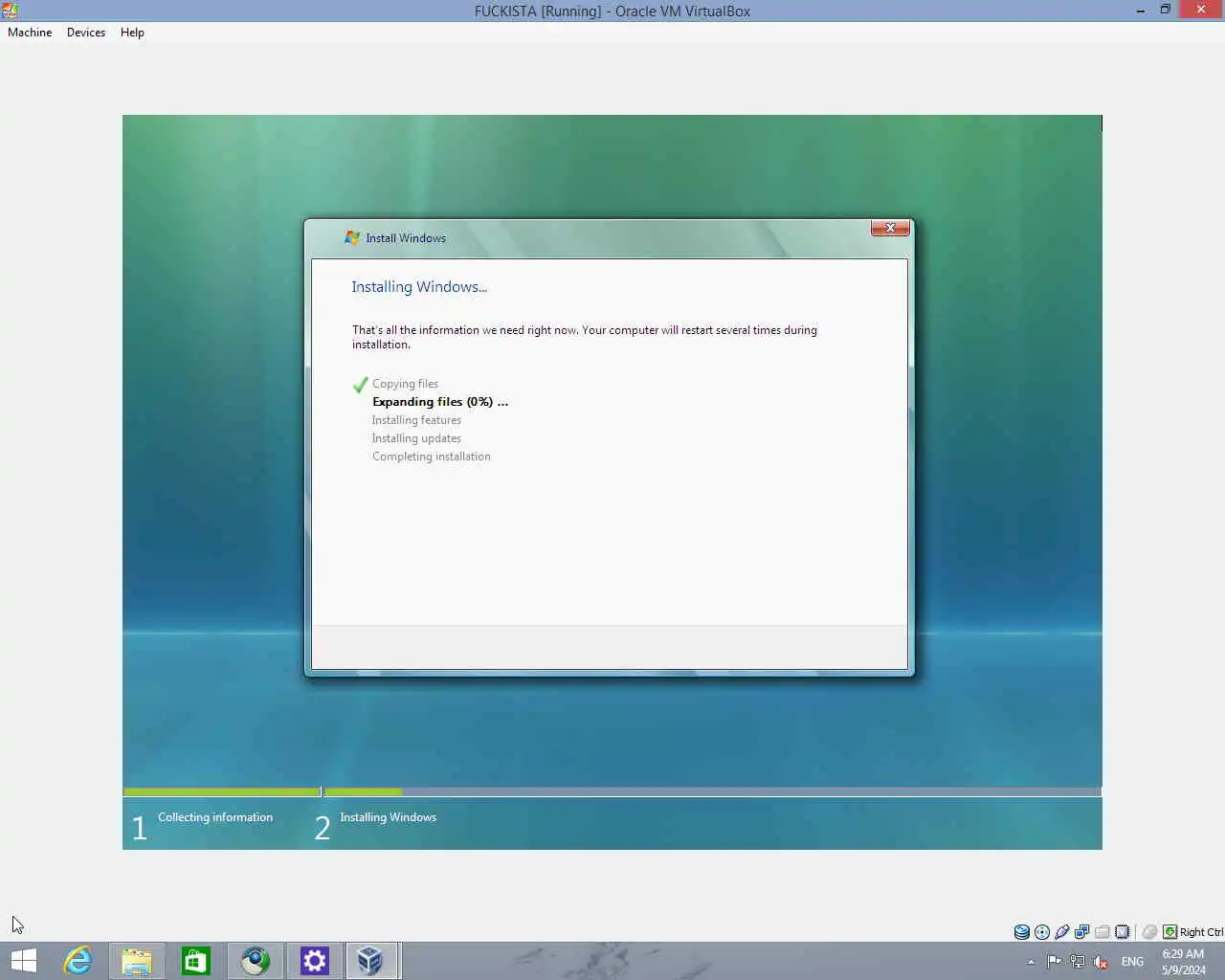The image size is (1225, 980).
Task: Minimize the VirtualBox window
Action: click(x=1141, y=11)
